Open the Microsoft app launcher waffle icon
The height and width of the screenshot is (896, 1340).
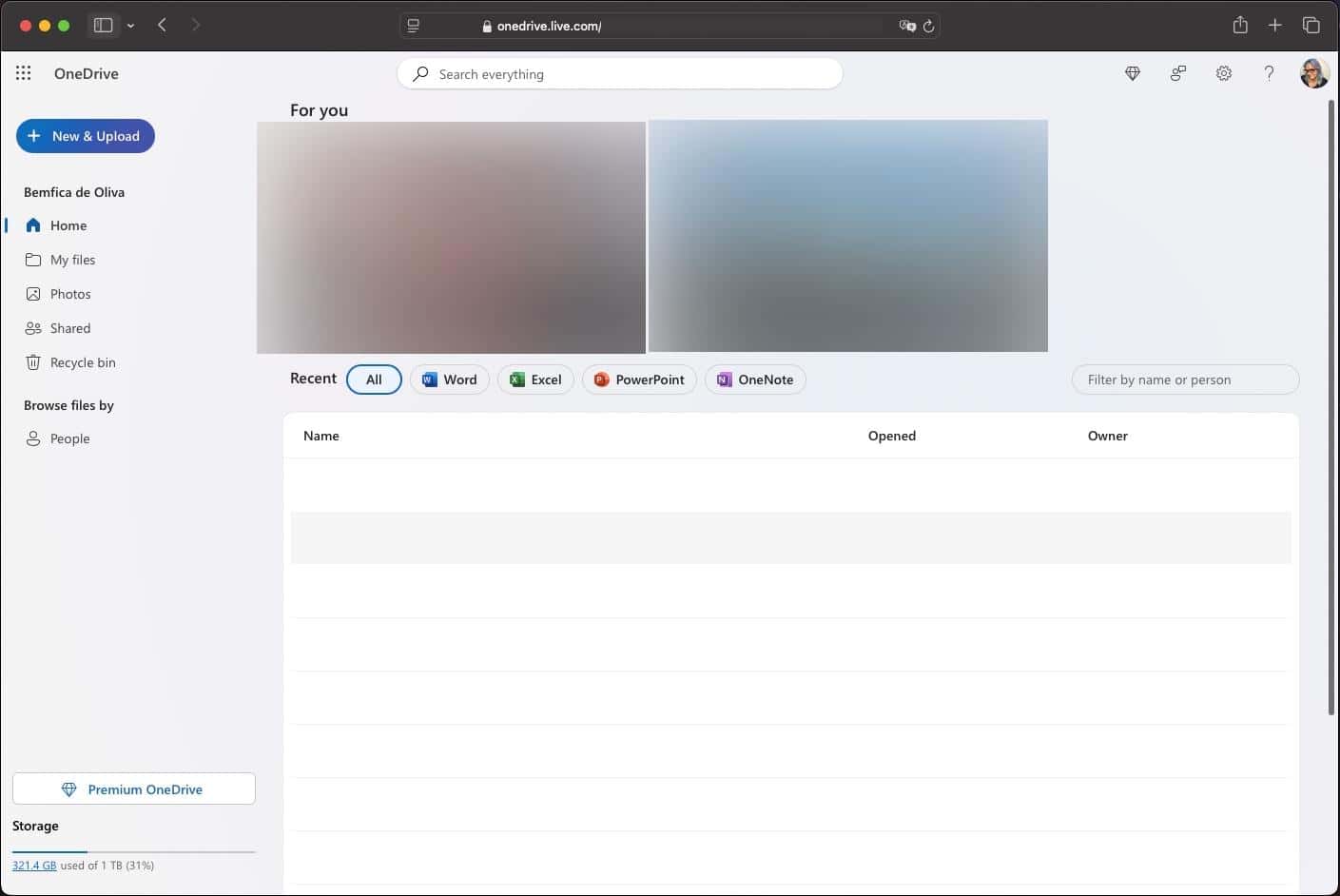pyautogui.click(x=23, y=72)
